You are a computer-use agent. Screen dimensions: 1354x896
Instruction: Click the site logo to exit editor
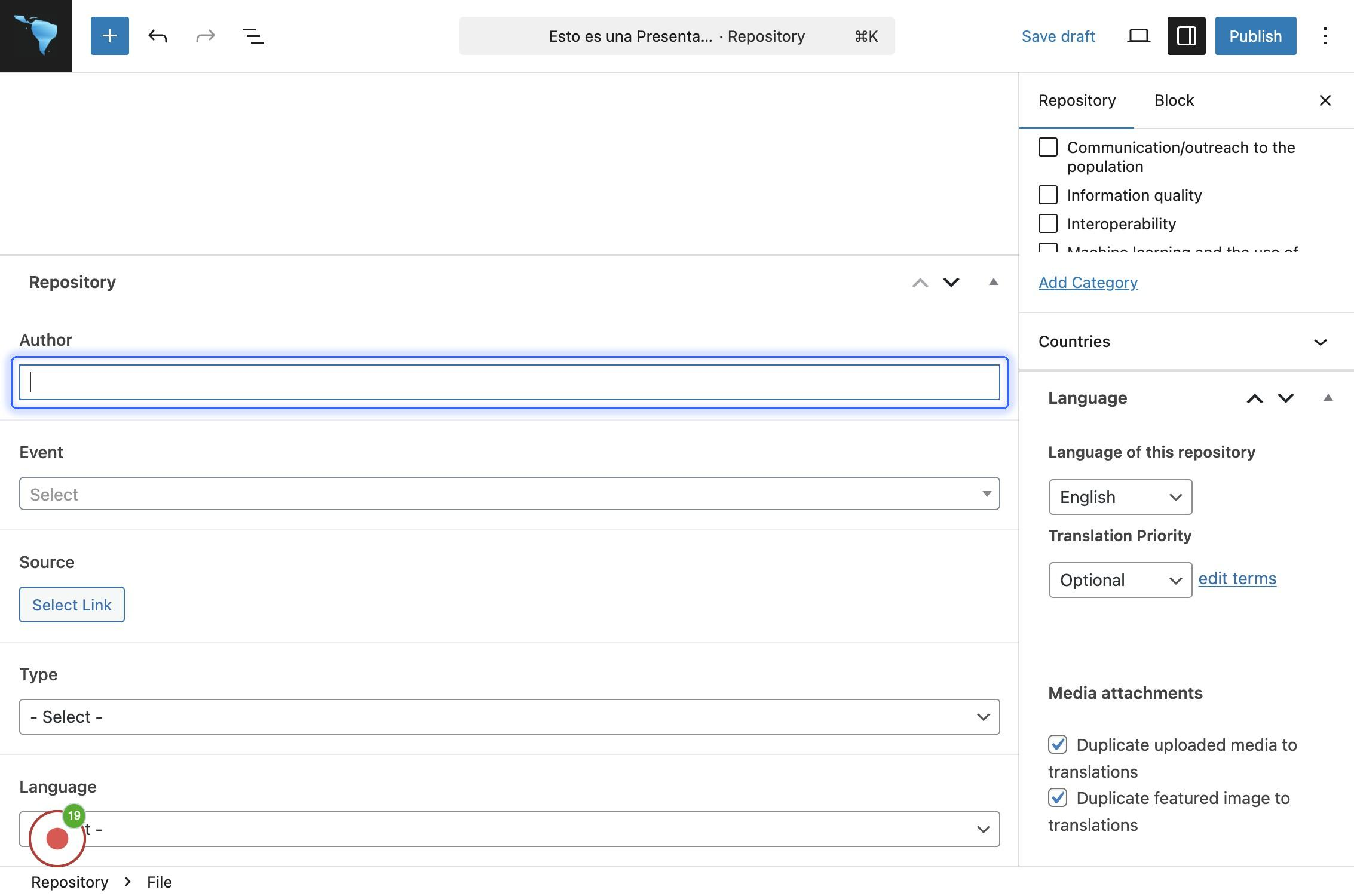[x=36, y=36]
